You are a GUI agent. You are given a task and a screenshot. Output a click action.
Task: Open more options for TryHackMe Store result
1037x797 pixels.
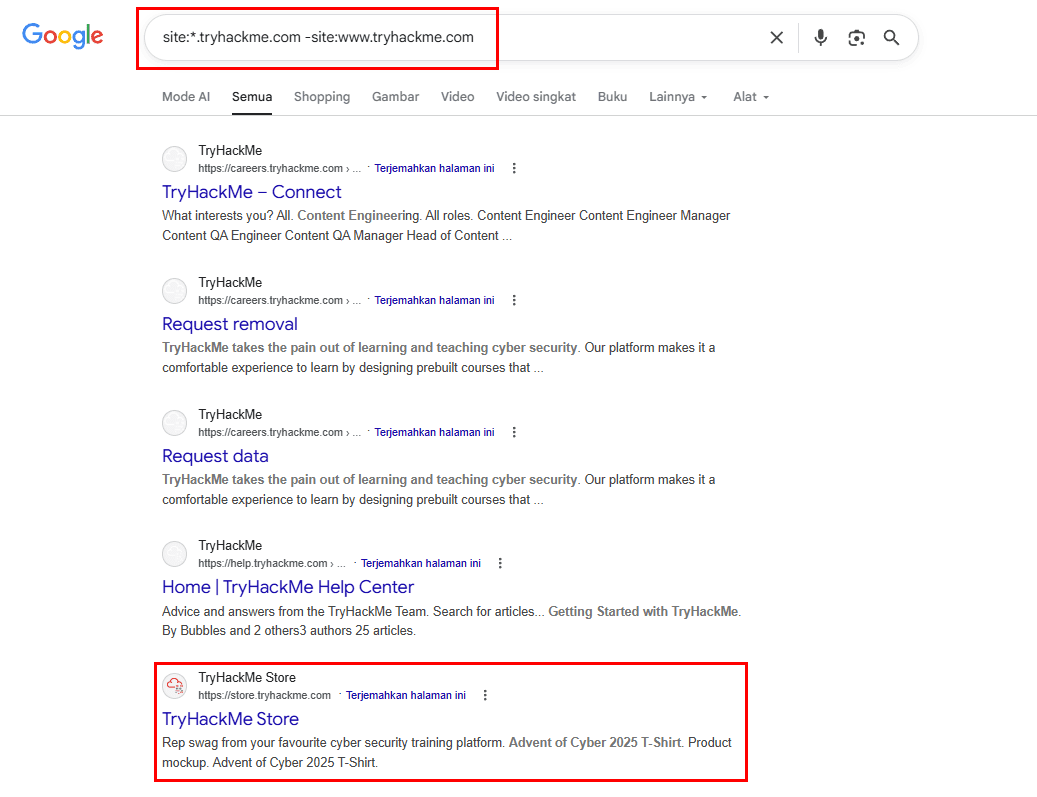pos(485,695)
